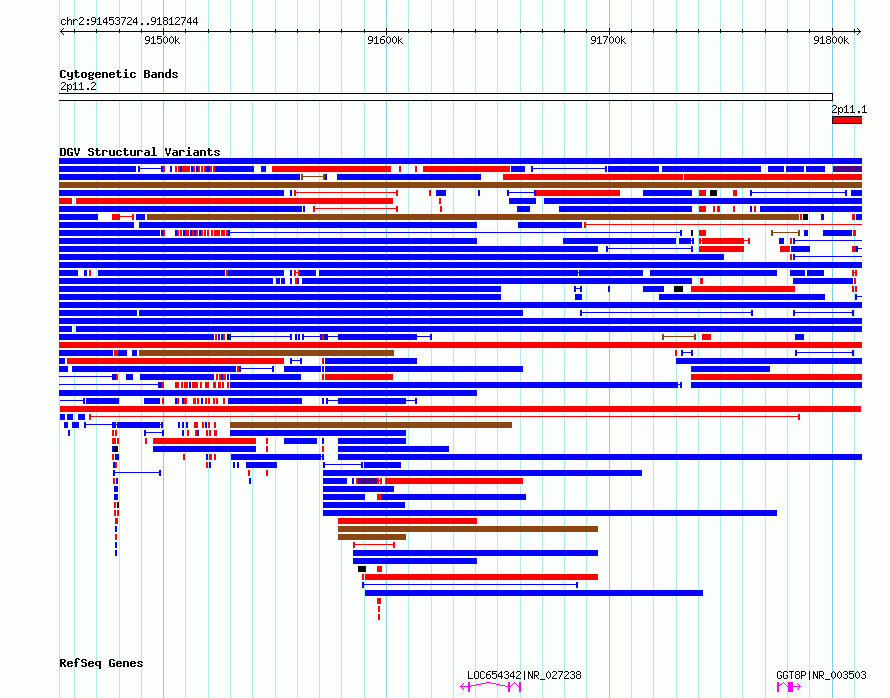
Task: Click the GGT8P|NR_003503 gene label
Action: pos(821,675)
